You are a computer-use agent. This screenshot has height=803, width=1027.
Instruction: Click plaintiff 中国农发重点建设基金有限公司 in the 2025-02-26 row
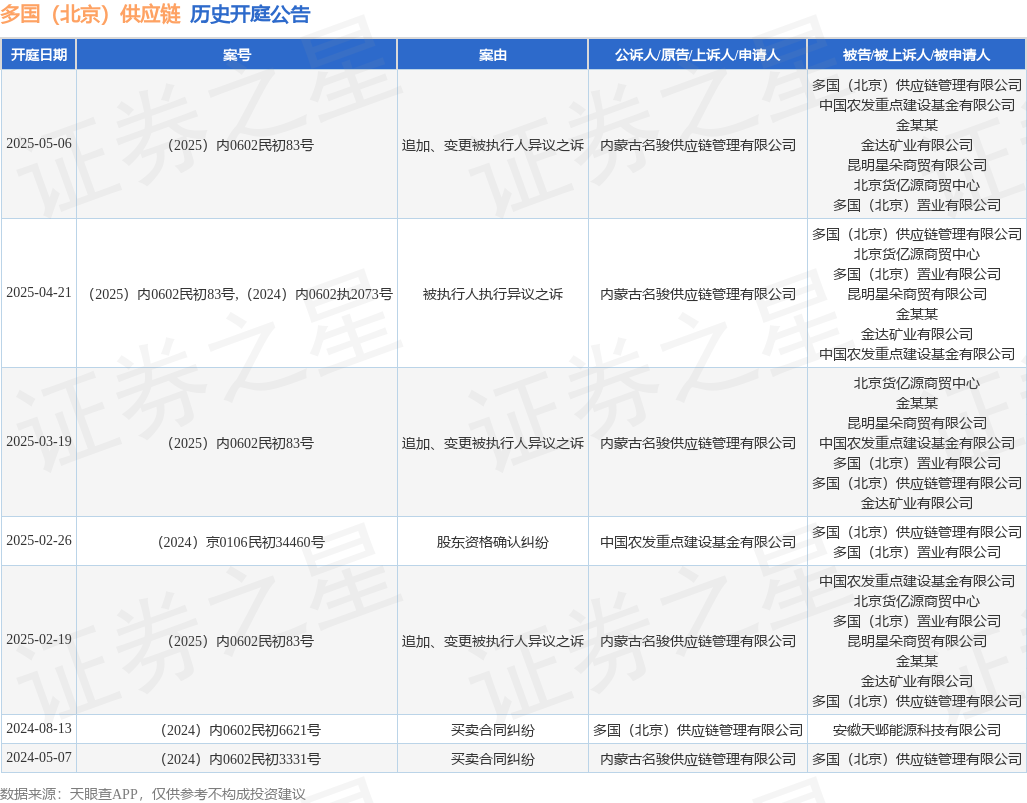click(698, 542)
